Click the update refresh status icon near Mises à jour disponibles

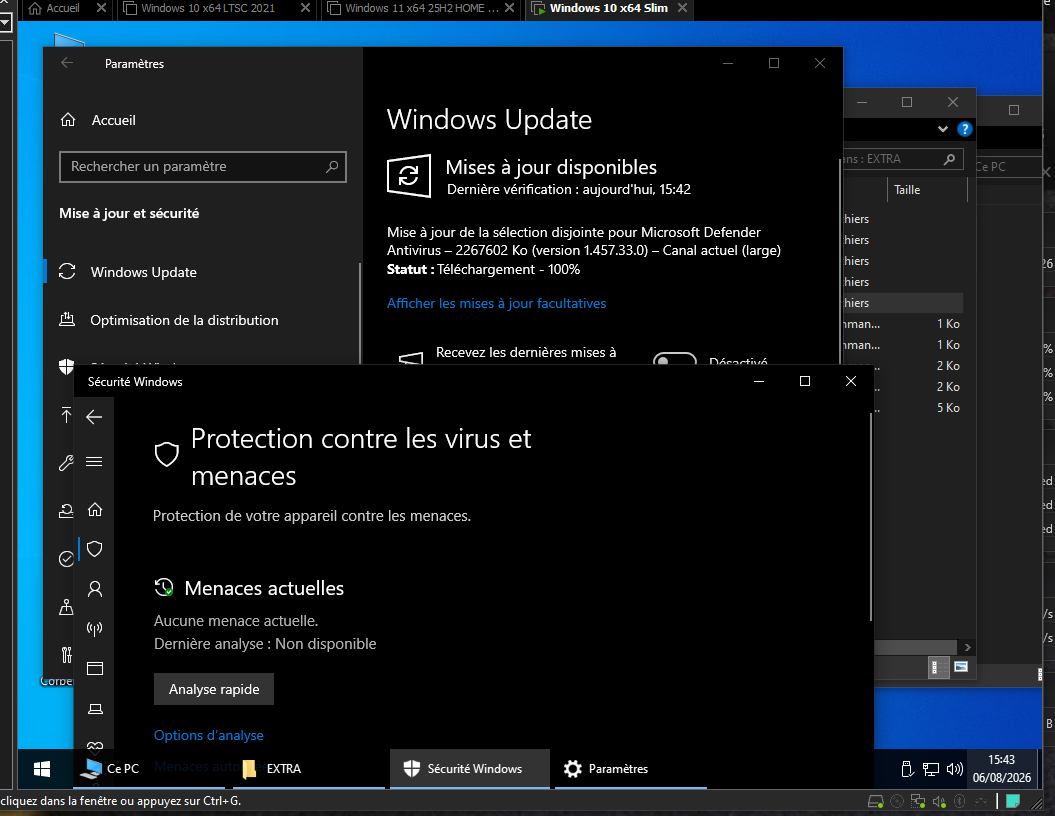(408, 176)
